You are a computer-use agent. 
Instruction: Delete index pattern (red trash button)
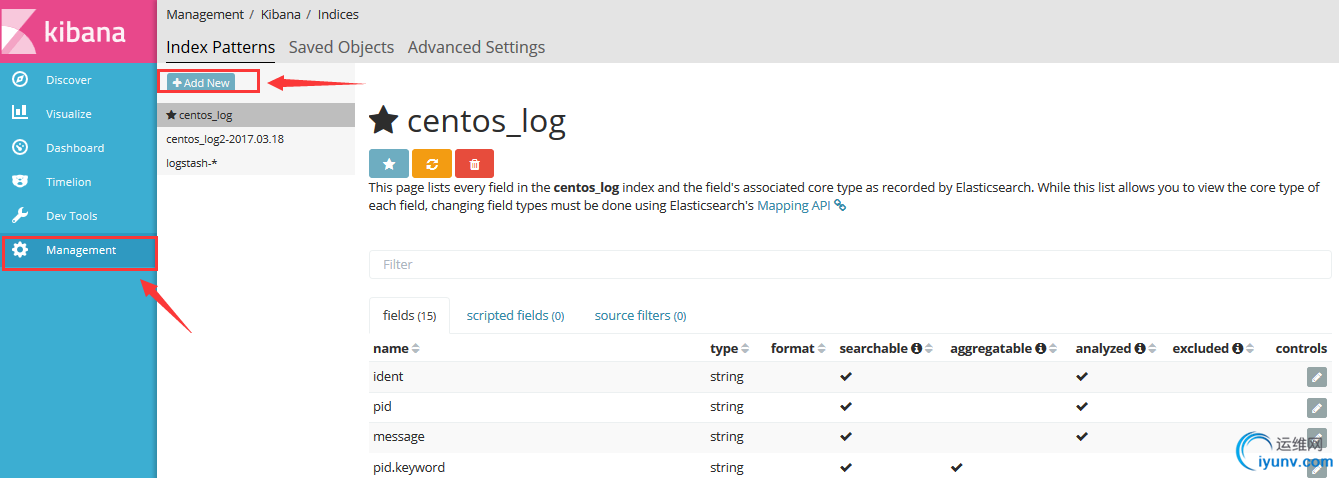pyautogui.click(x=474, y=164)
